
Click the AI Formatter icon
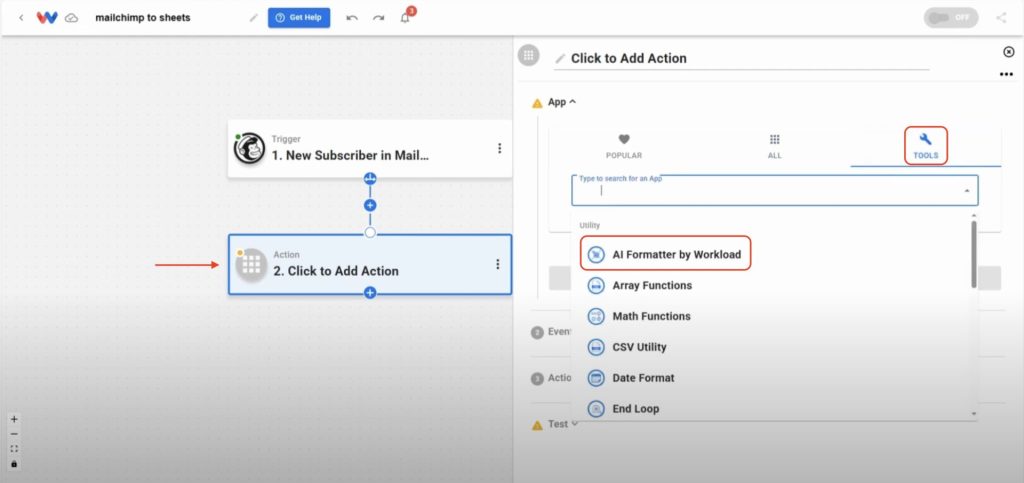596,255
